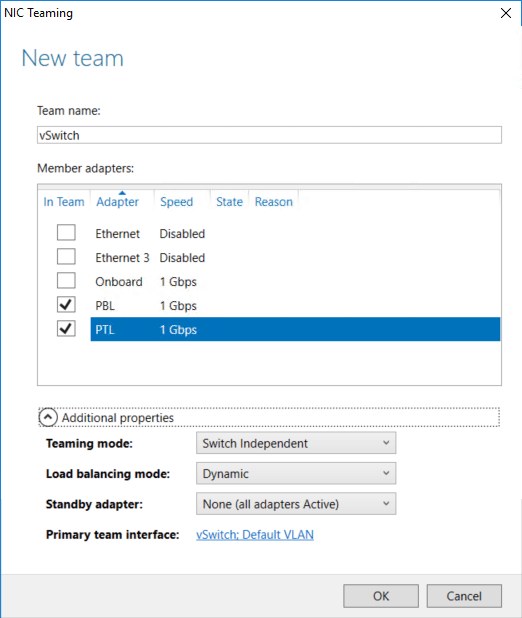This screenshot has width=522, height=618.
Task: Uncheck the PBL adapter checkbox
Action: [x=66, y=305]
